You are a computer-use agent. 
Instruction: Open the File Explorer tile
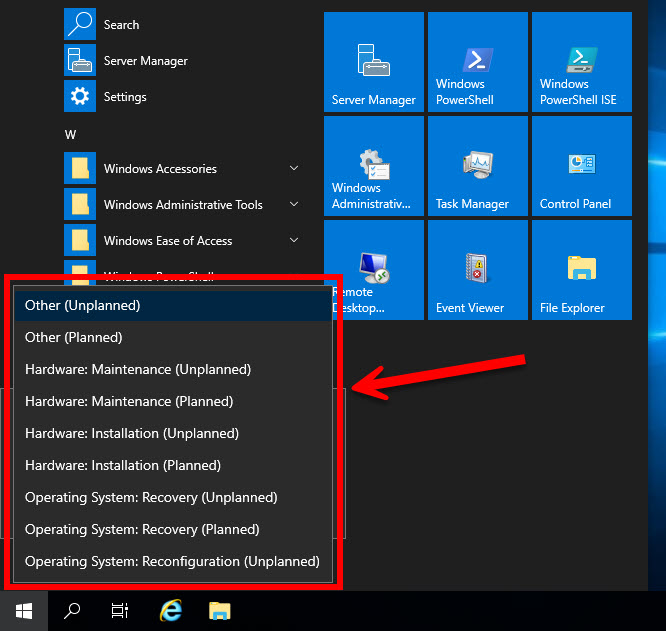click(x=582, y=270)
